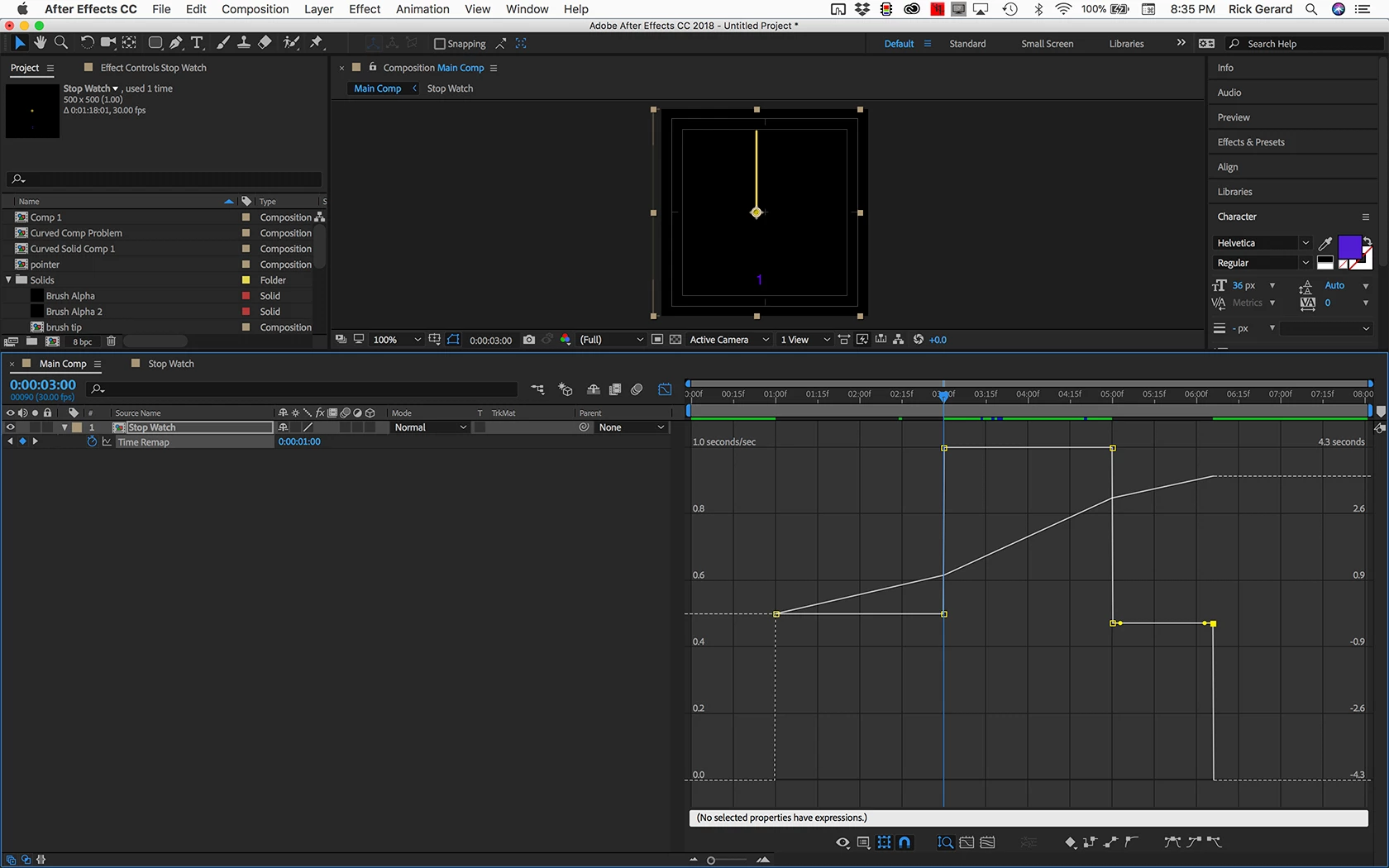
Task: Select the Standard workspace
Action: point(967,44)
